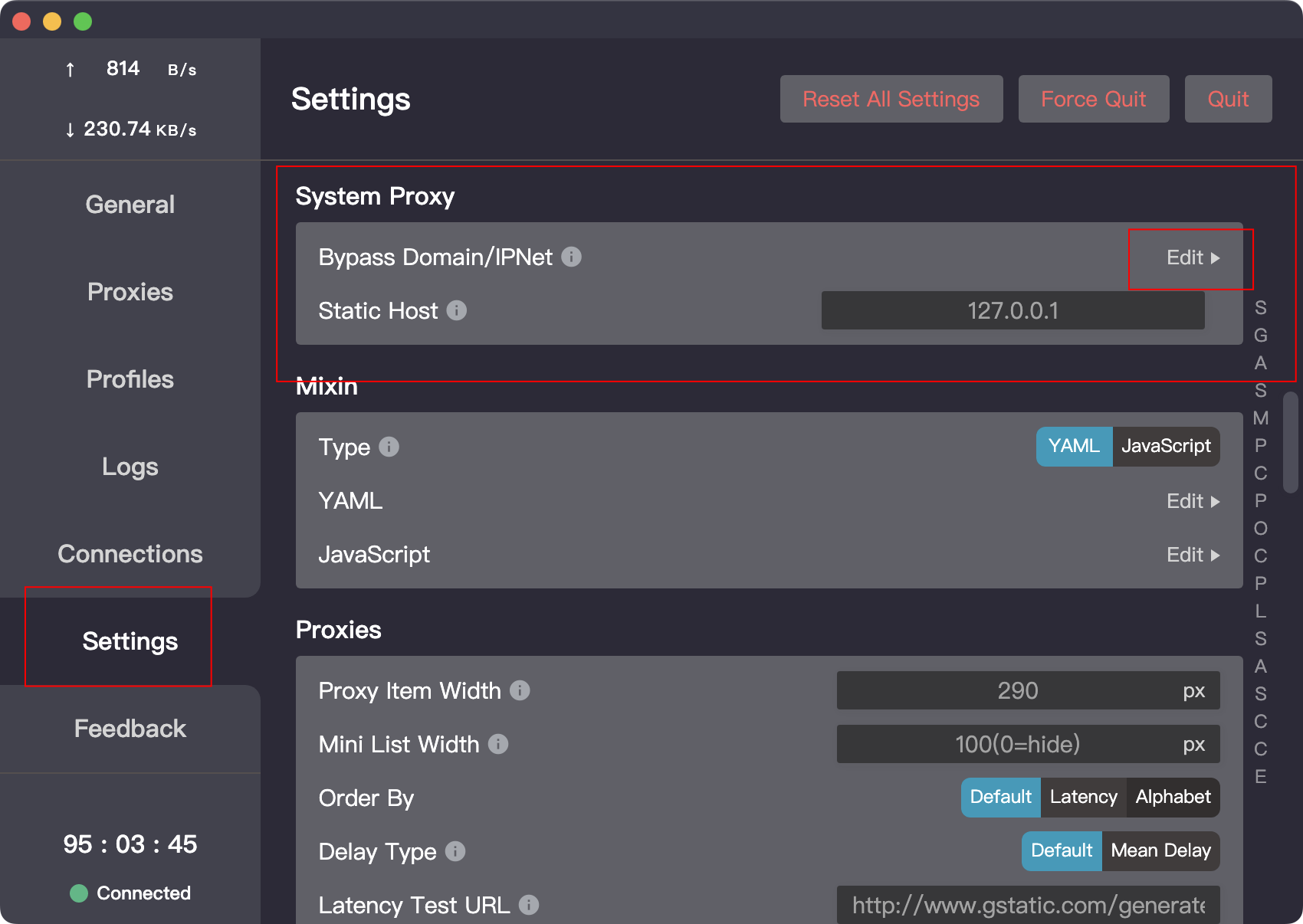Click the Force Quit button
1303x924 pixels.
[x=1094, y=99]
